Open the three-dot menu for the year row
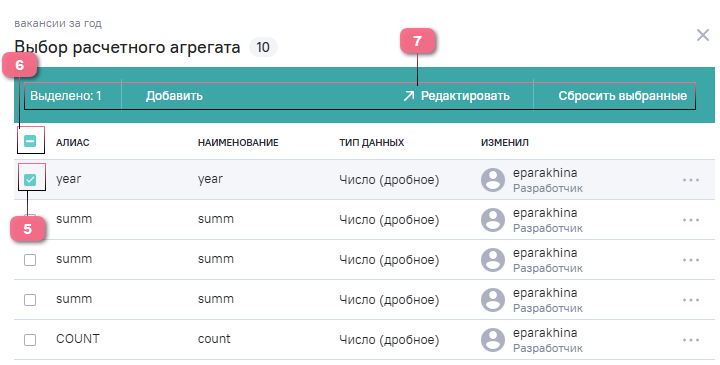The width and height of the screenshot is (720, 365). click(x=691, y=180)
